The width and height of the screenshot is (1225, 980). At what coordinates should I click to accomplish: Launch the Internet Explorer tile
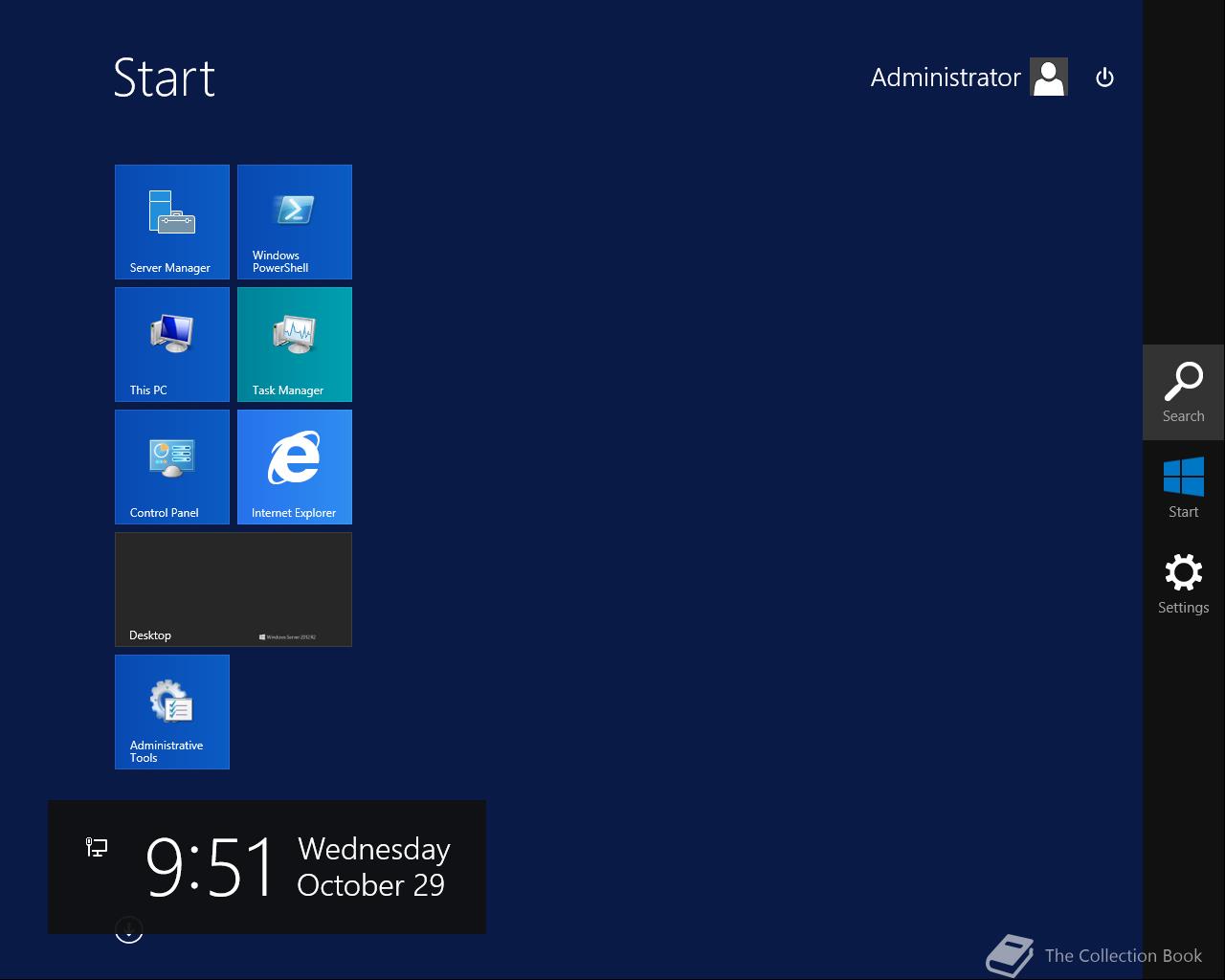coord(295,467)
